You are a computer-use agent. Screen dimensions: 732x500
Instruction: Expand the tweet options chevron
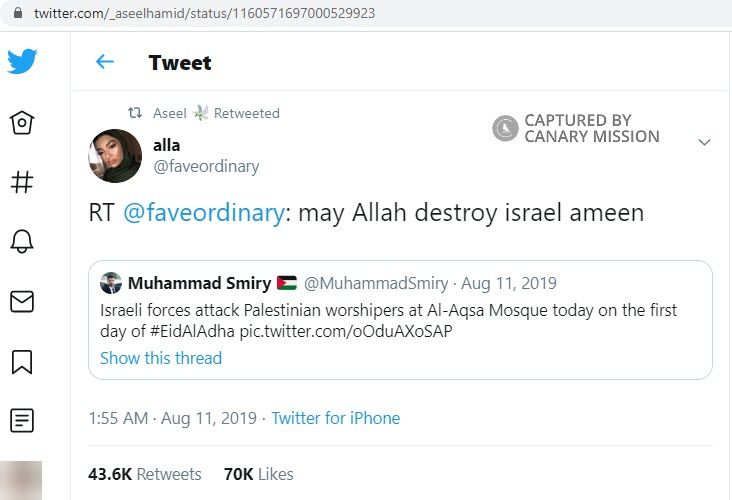pos(704,142)
